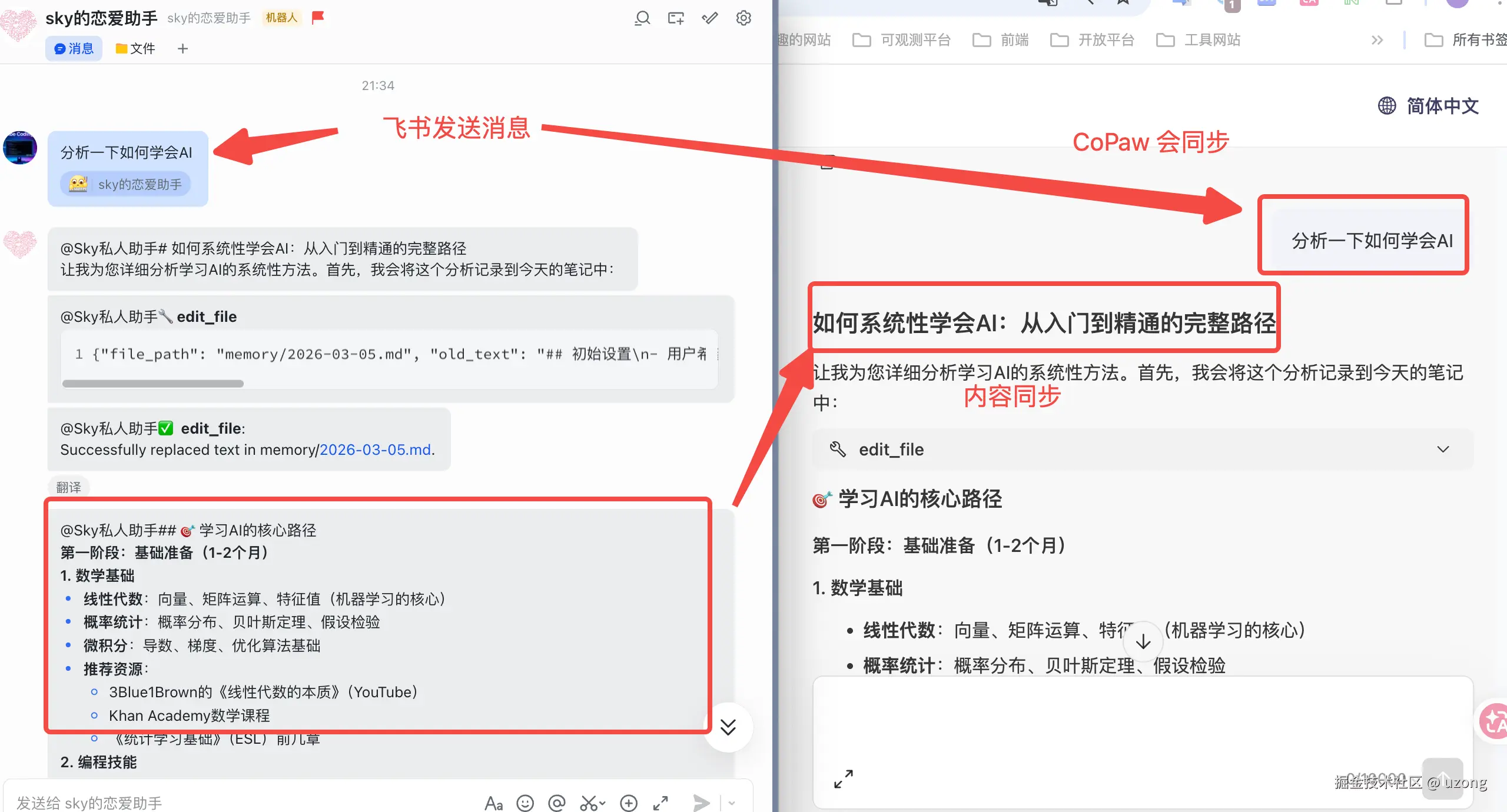Viewport: 1507px width, 812px height.
Task: Select the 消息 tab
Action: (74, 48)
